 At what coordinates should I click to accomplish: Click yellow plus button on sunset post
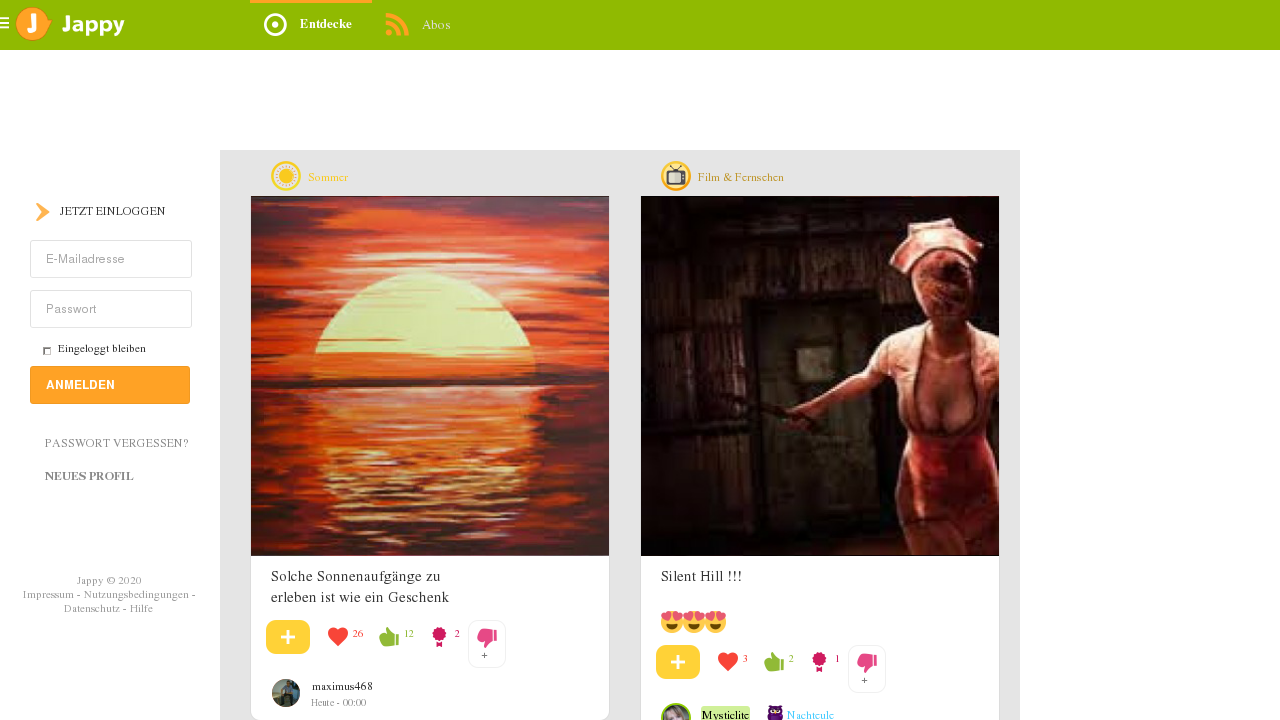(288, 637)
